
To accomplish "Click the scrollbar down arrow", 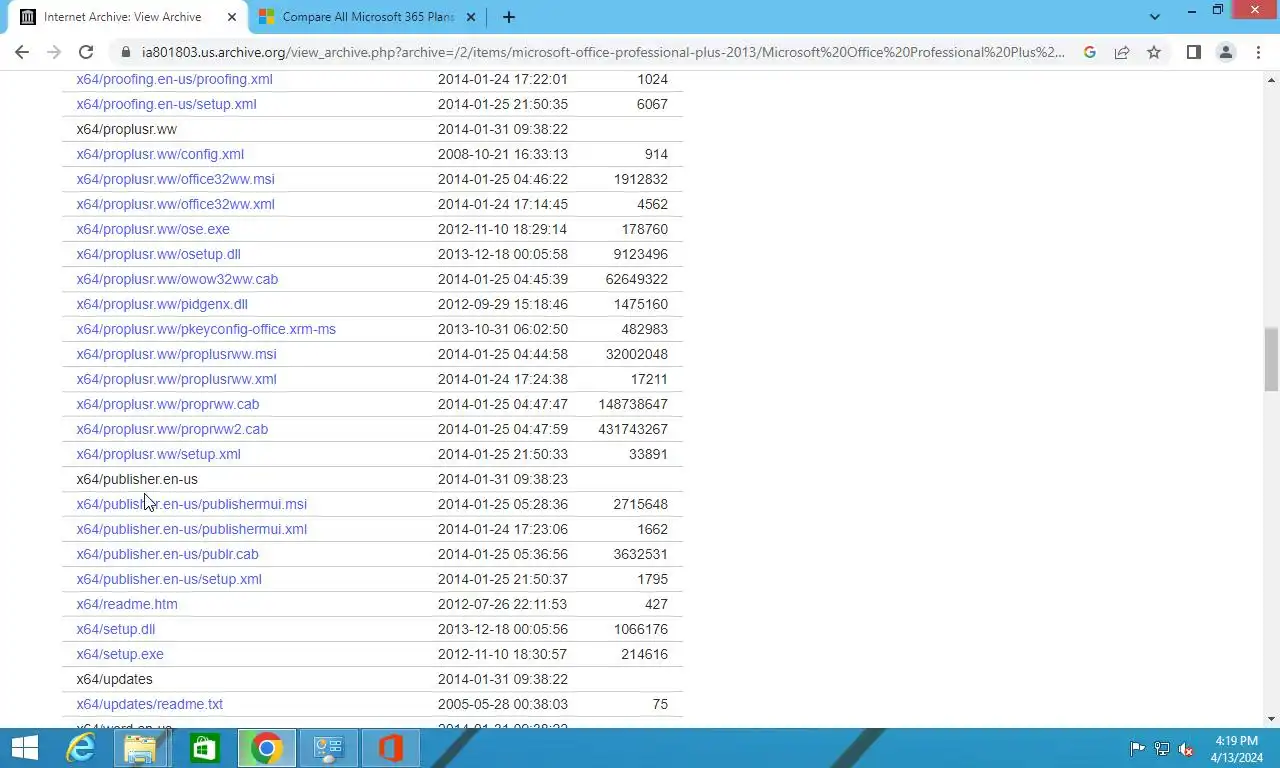I will pyautogui.click(x=1271, y=719).
